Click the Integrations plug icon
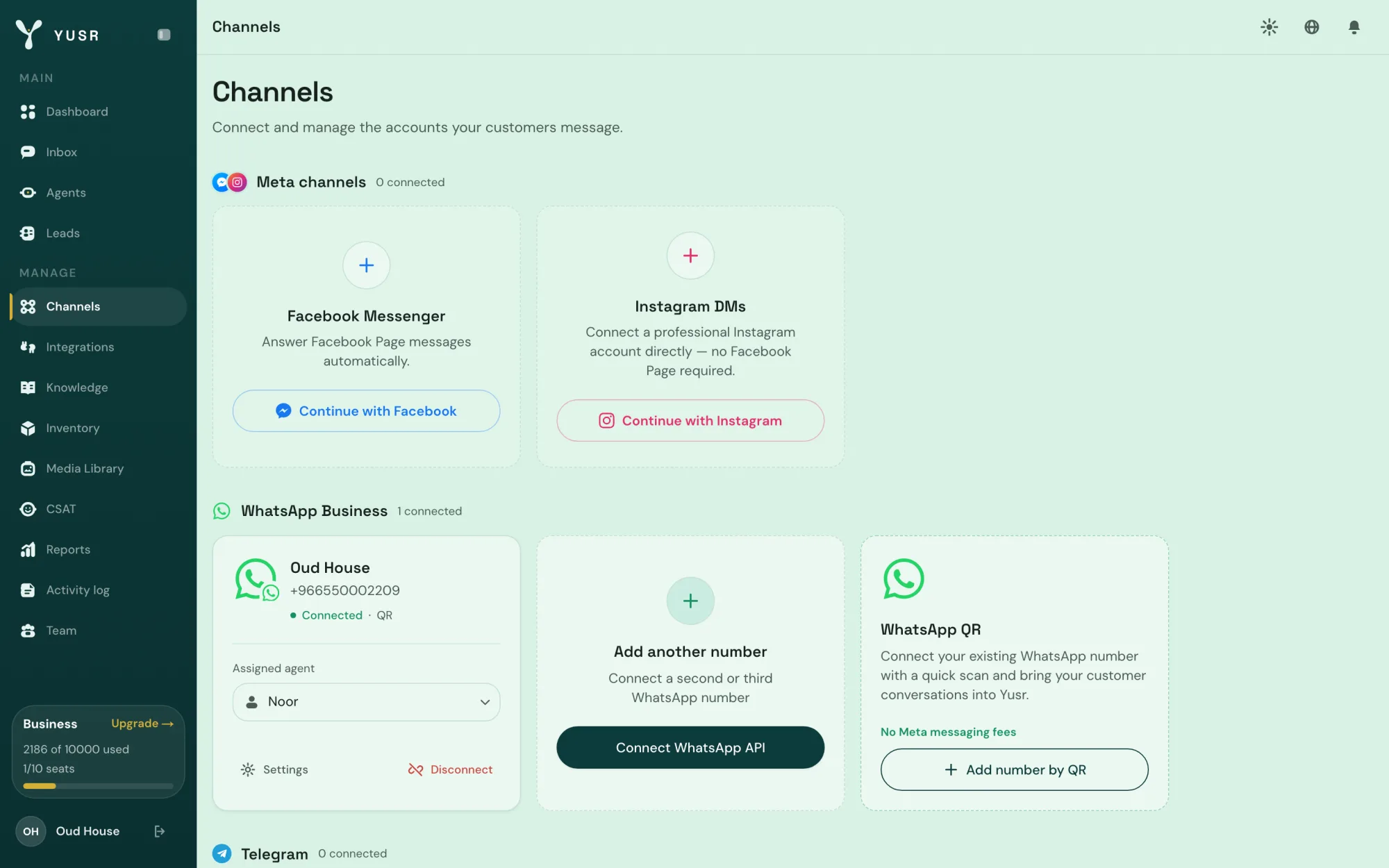 28,347
